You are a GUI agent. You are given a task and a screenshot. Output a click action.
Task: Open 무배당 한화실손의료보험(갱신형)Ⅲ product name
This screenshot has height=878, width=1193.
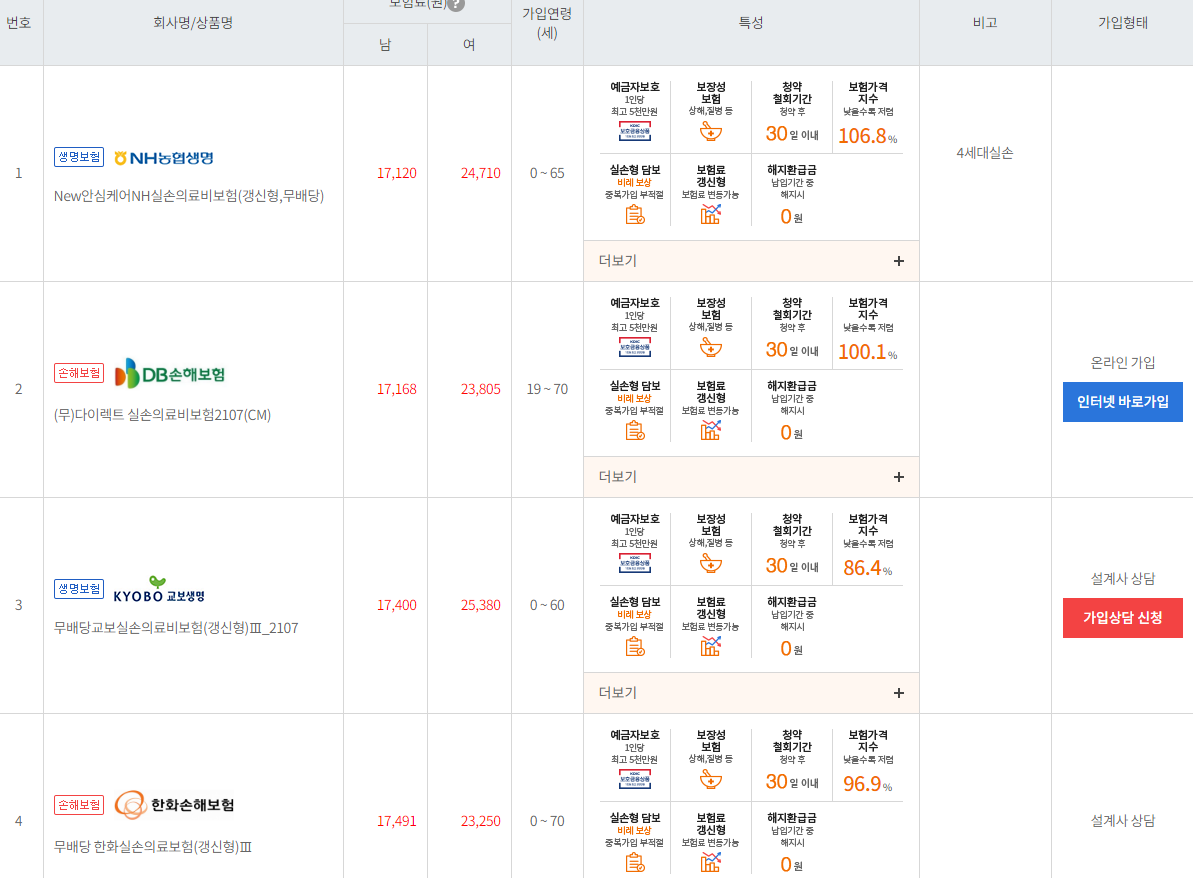coord(152,847)
